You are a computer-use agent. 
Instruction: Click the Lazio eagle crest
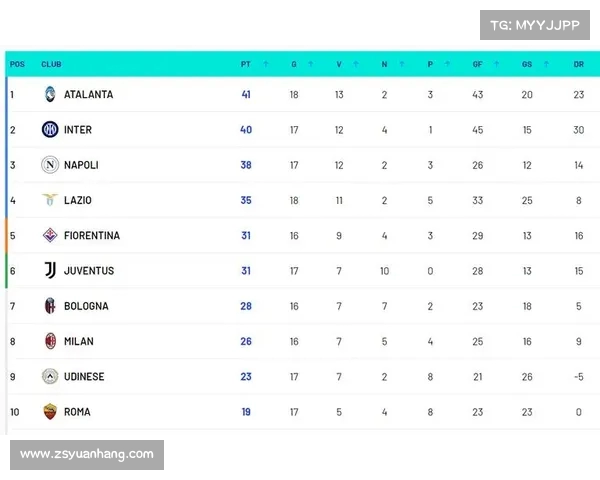pyautogui.click(x=50, y=200)
